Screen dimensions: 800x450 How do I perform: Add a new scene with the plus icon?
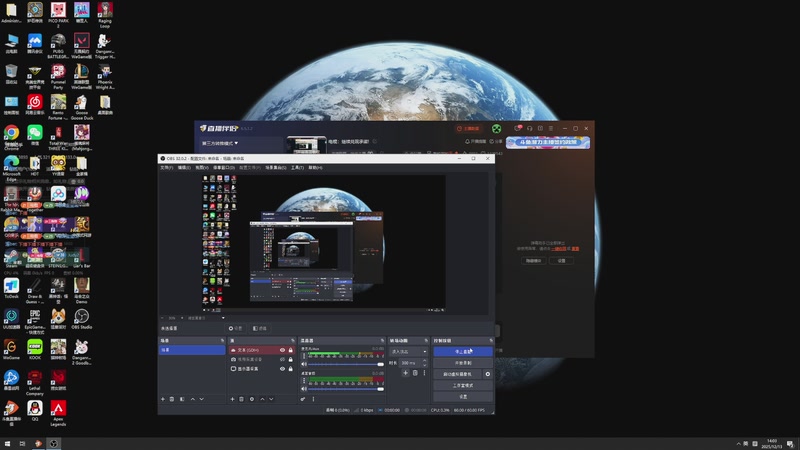point(163,399)
